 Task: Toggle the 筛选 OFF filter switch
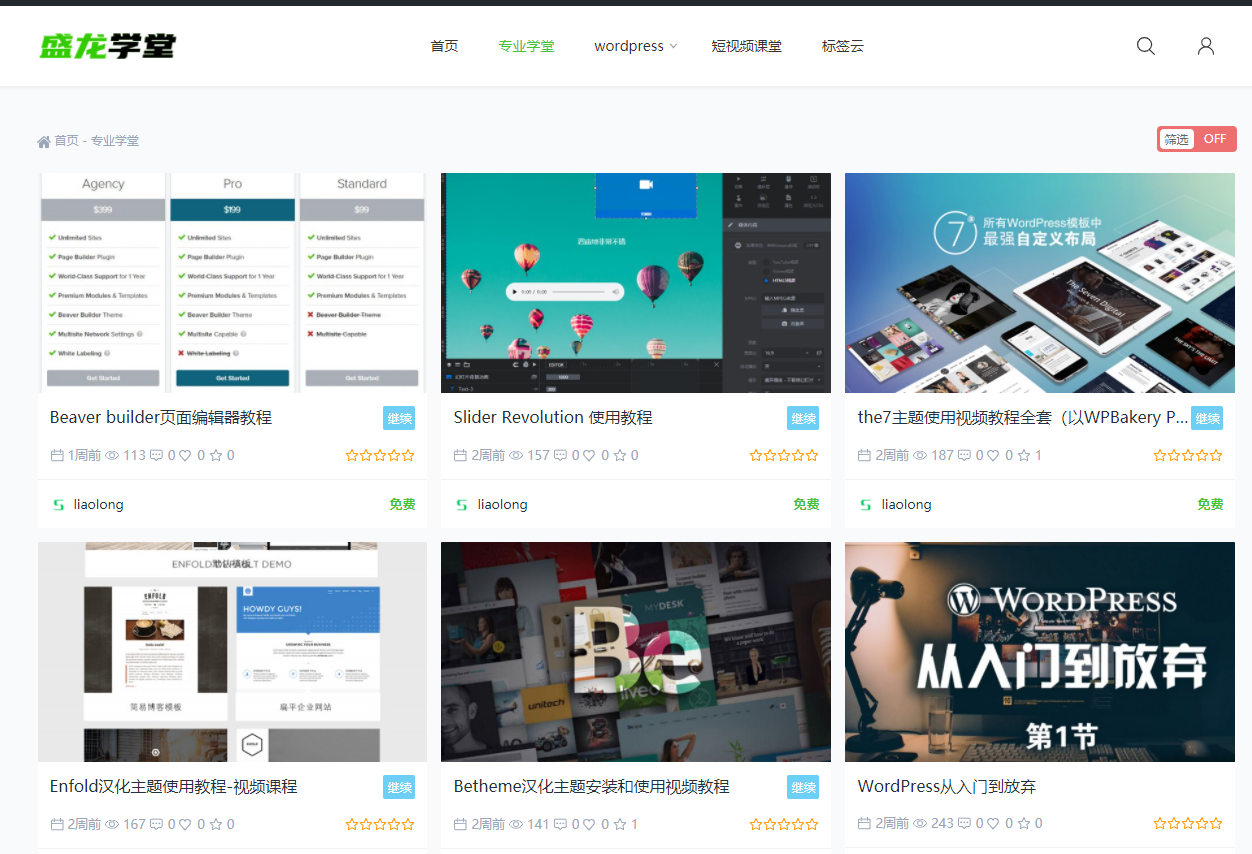point(1197,139)
